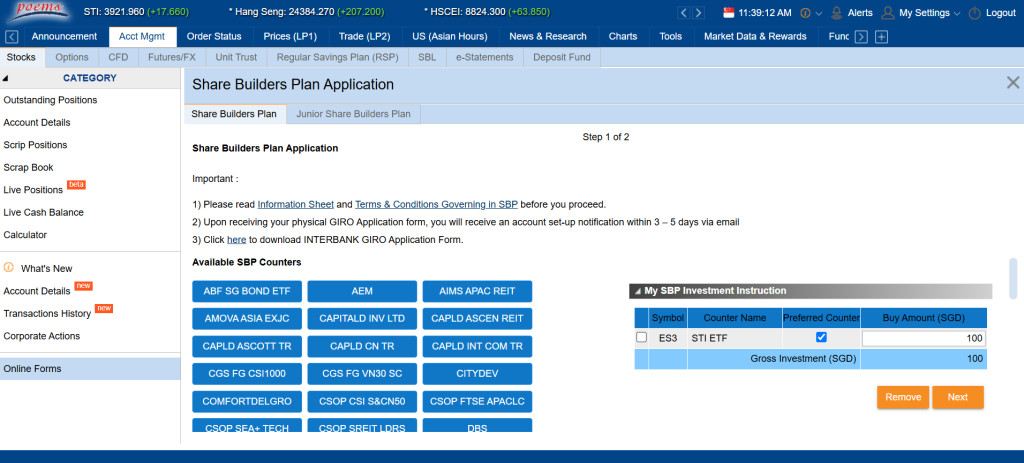Go to the Order Status tab

214,37
